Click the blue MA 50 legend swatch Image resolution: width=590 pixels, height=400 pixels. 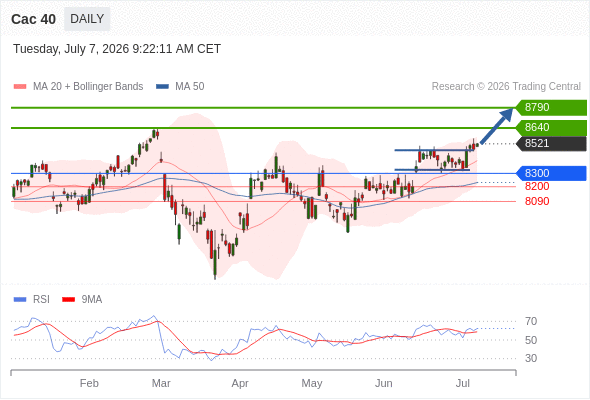162,87
